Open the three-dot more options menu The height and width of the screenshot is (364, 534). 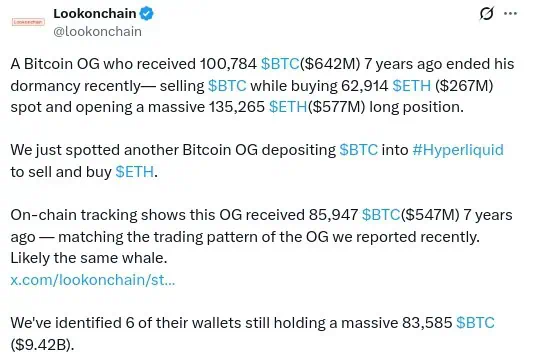(x=510, y=14)
